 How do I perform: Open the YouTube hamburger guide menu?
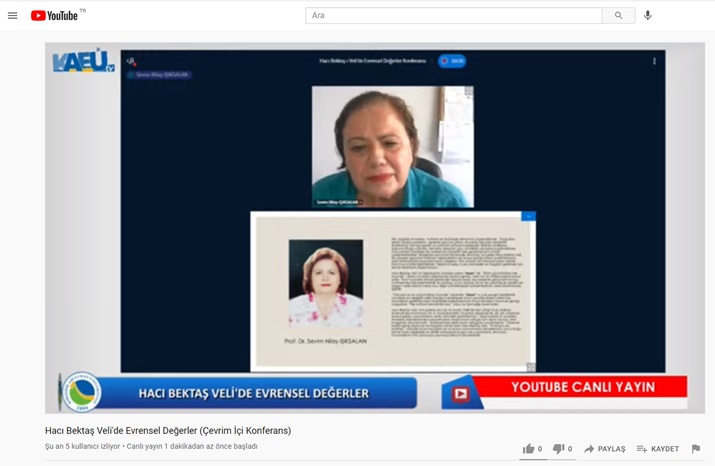click(12, 16)
